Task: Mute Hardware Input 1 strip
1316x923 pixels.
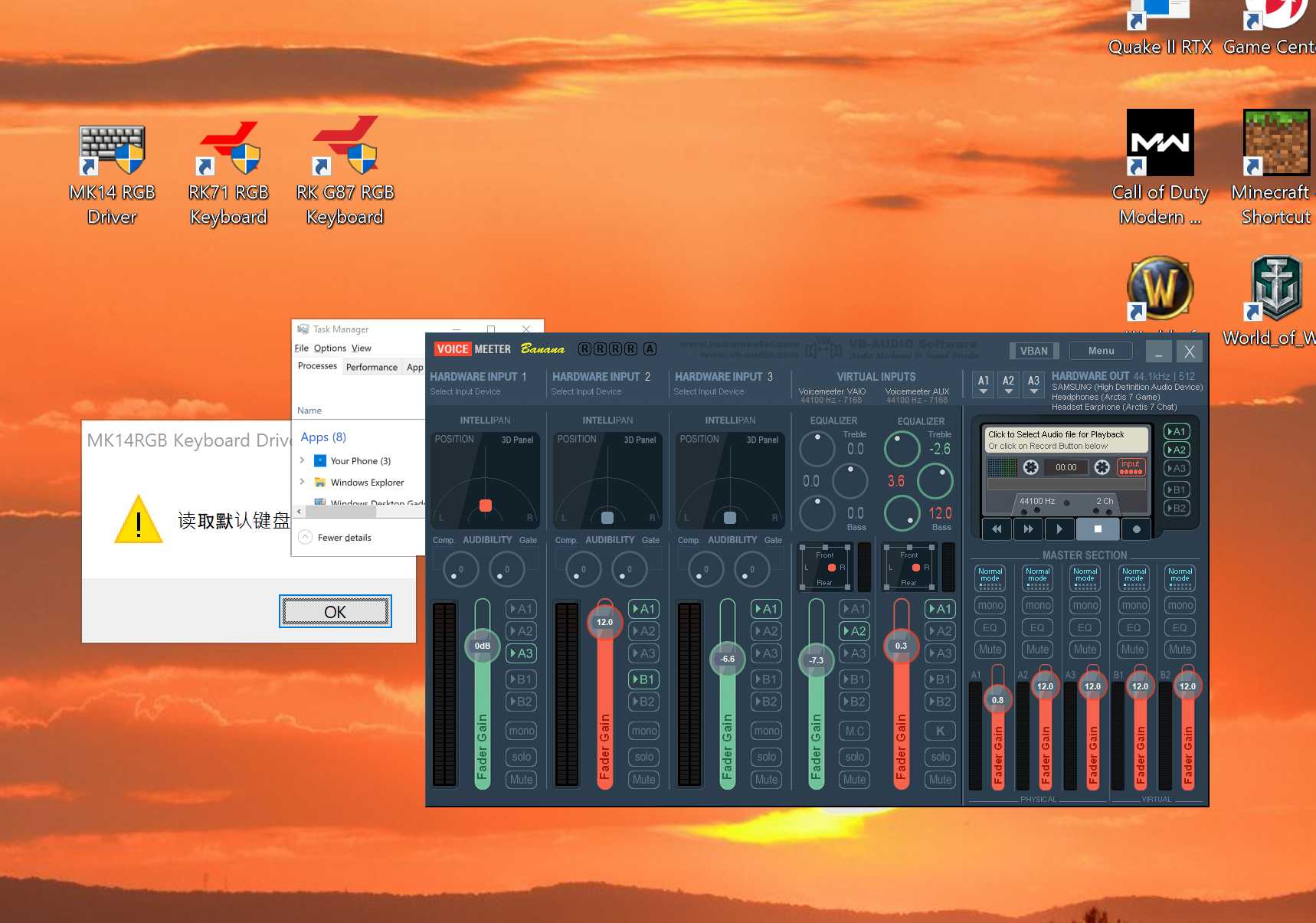Action: (521, 780)
